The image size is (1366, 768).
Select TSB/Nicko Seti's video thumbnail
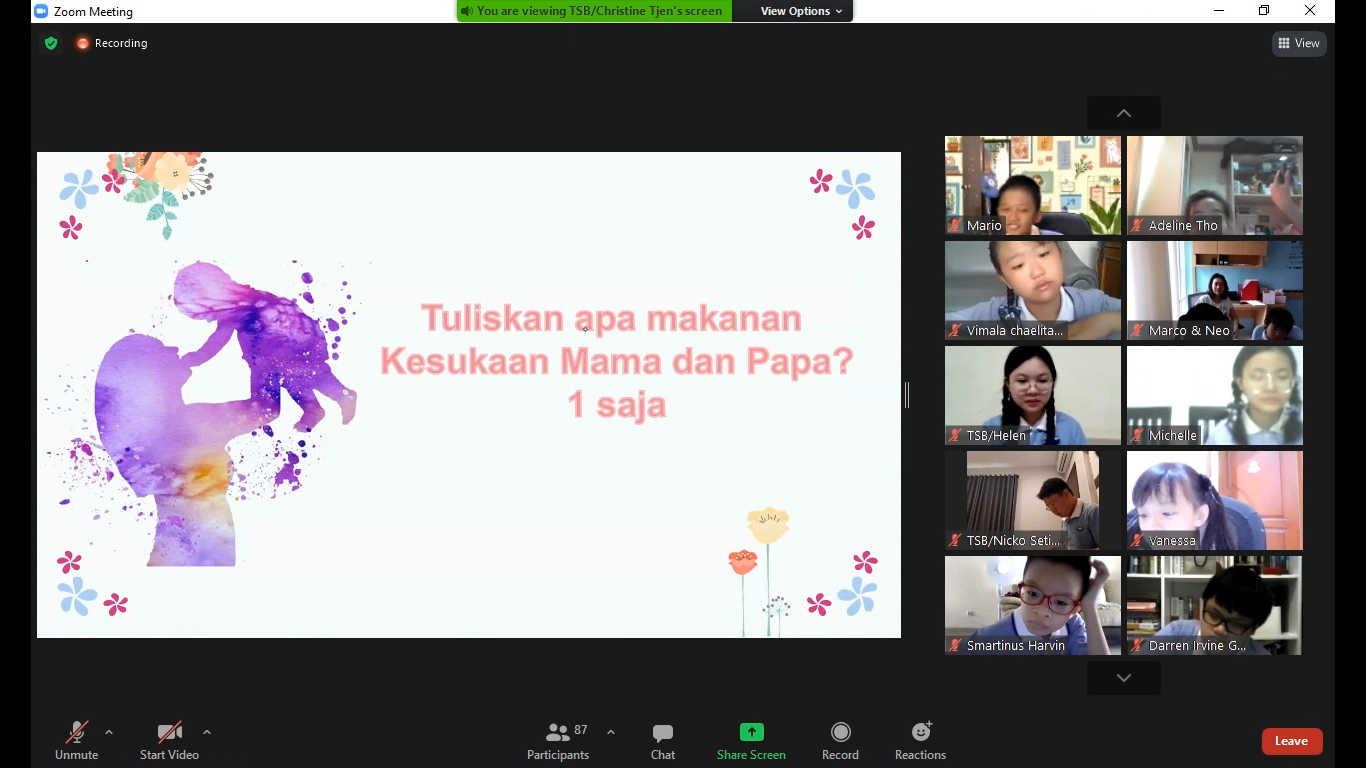click(x=1033, y=500)
